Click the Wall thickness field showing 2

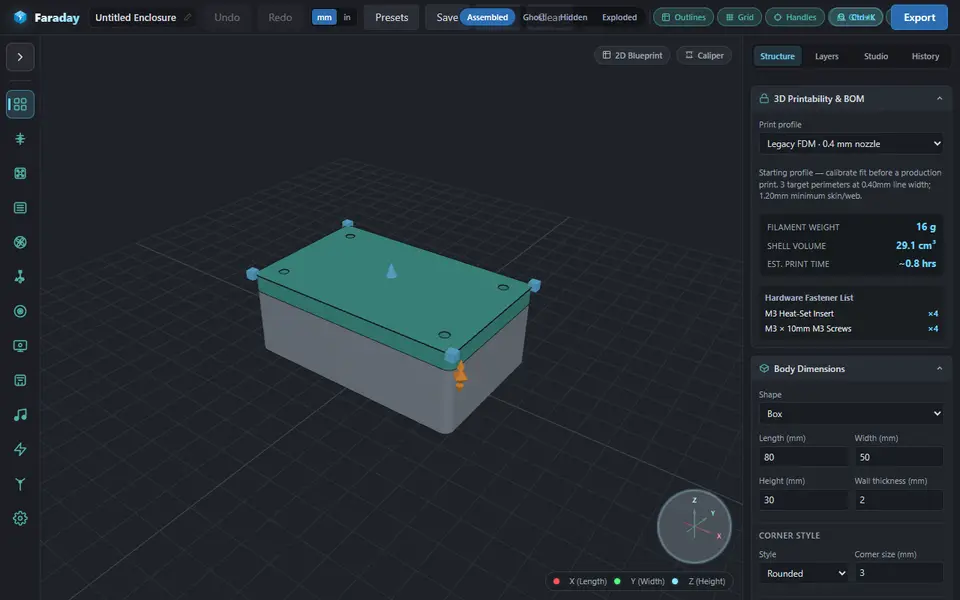899,500
